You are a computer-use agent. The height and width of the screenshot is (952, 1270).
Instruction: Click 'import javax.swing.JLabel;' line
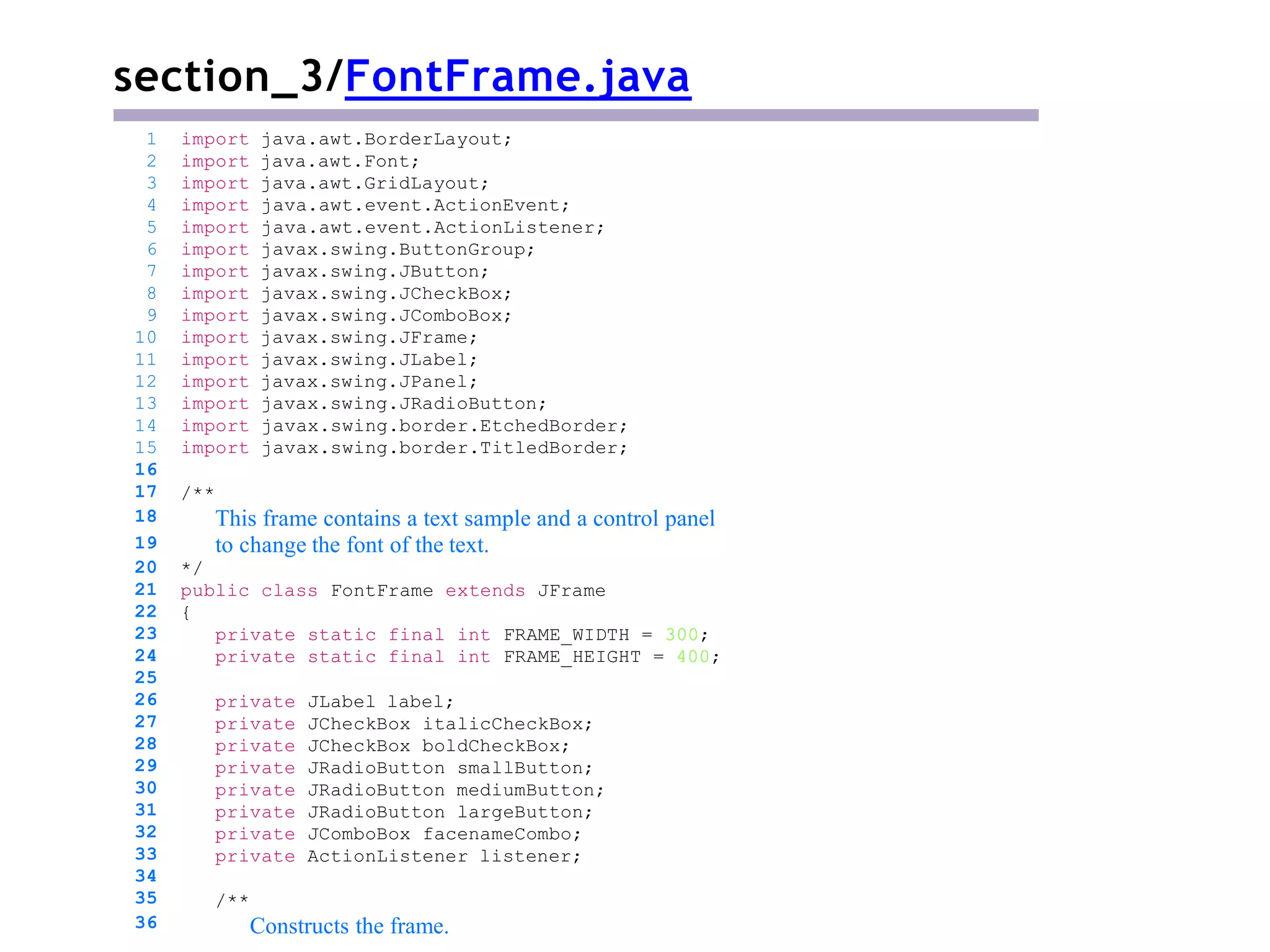coord(329,360)
